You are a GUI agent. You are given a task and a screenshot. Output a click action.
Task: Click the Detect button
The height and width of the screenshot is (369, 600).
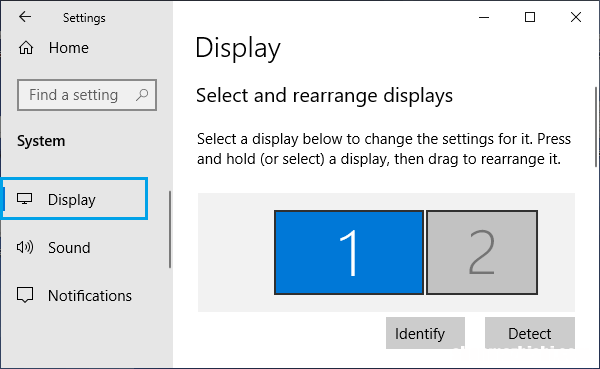pos(530,333)
